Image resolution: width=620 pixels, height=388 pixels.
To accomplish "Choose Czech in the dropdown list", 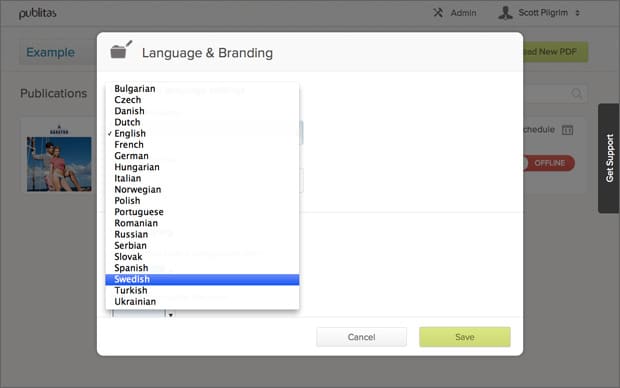I will 202,100.
